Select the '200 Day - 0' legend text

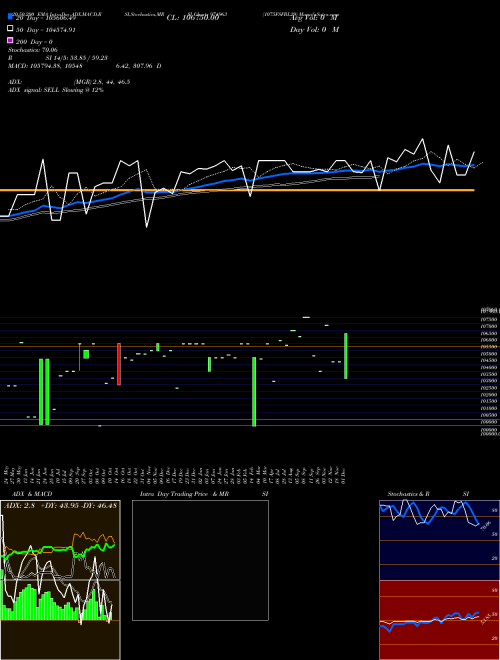(x=34, y=42)
